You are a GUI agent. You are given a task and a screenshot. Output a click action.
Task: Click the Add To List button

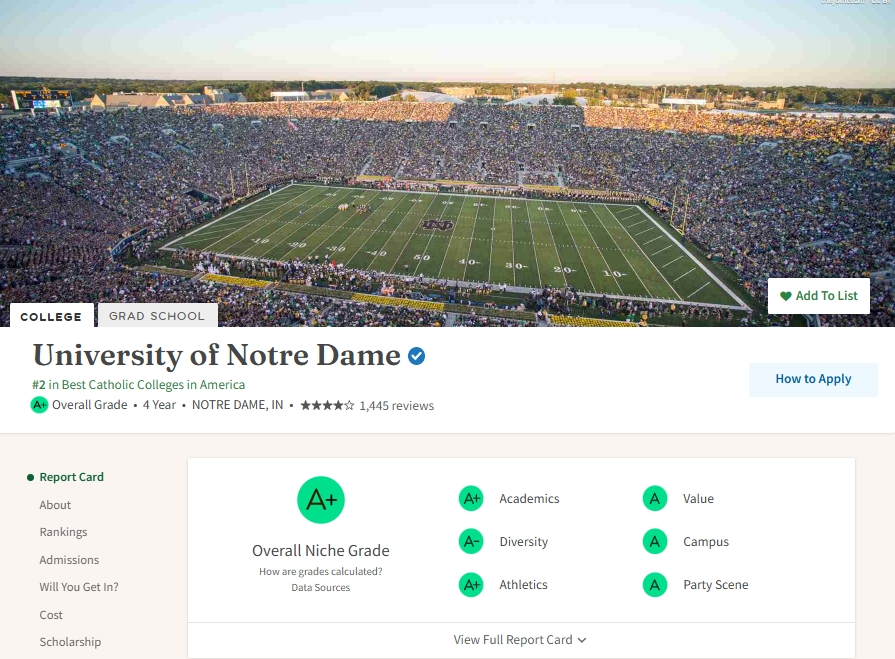(819, 296)
